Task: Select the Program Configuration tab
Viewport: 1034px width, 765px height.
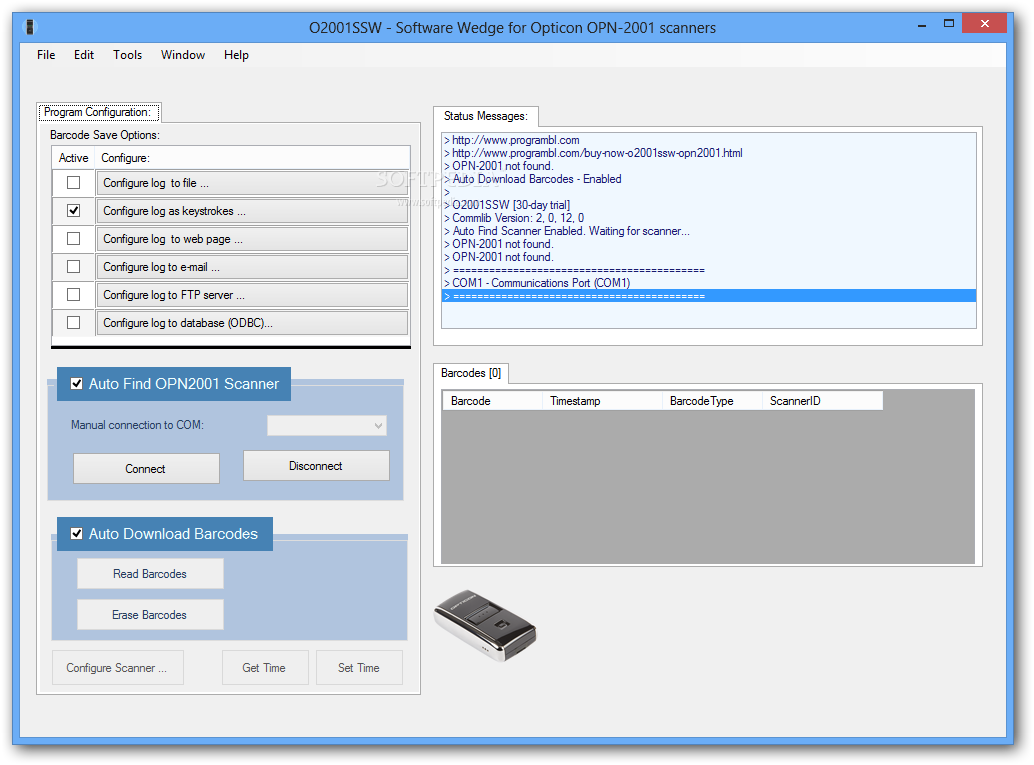Action: click(98, 112)
